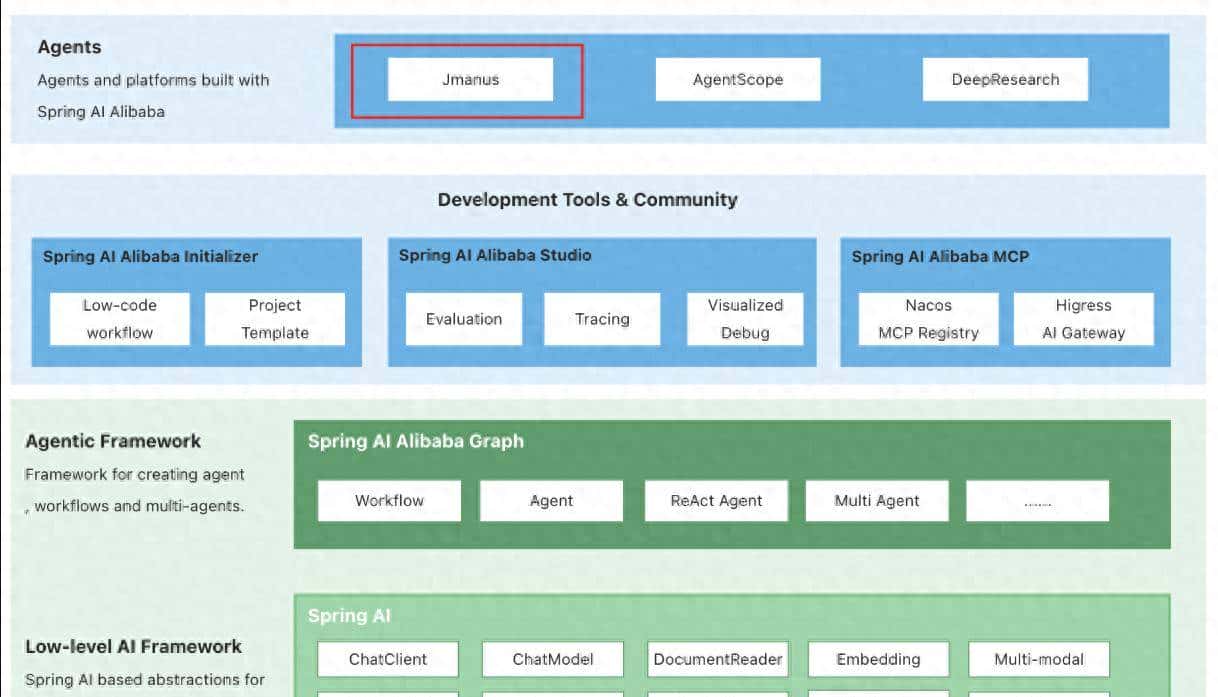Click the Multi-modal box
The image size is (1218, 697).
(x=1039, y=659)
